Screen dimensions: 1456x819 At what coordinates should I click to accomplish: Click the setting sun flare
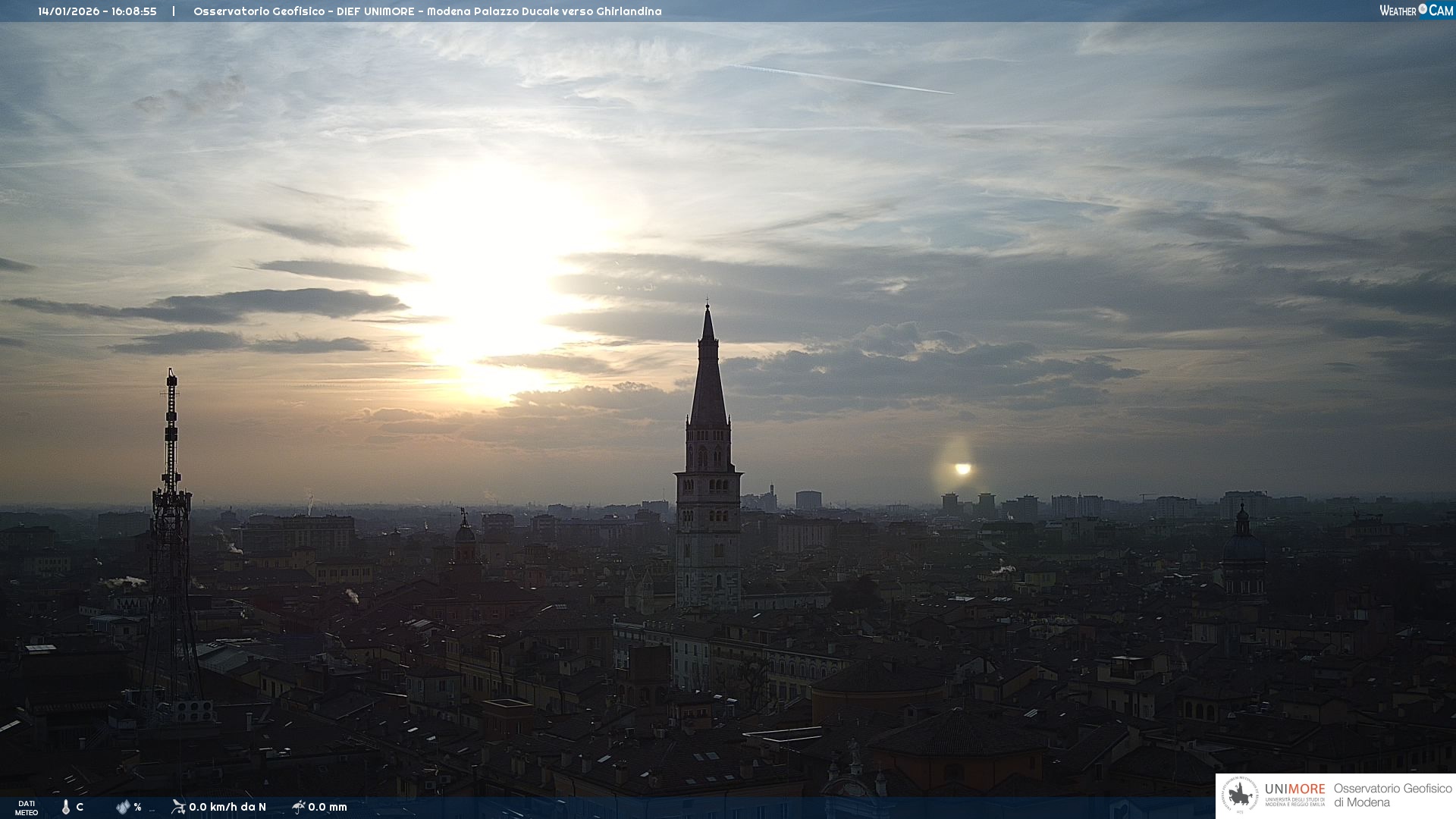point(962,469)
